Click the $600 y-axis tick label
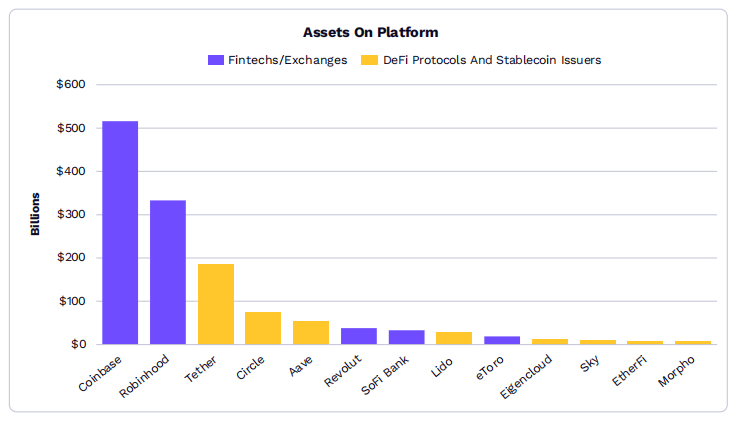 (x=71, y=85)
